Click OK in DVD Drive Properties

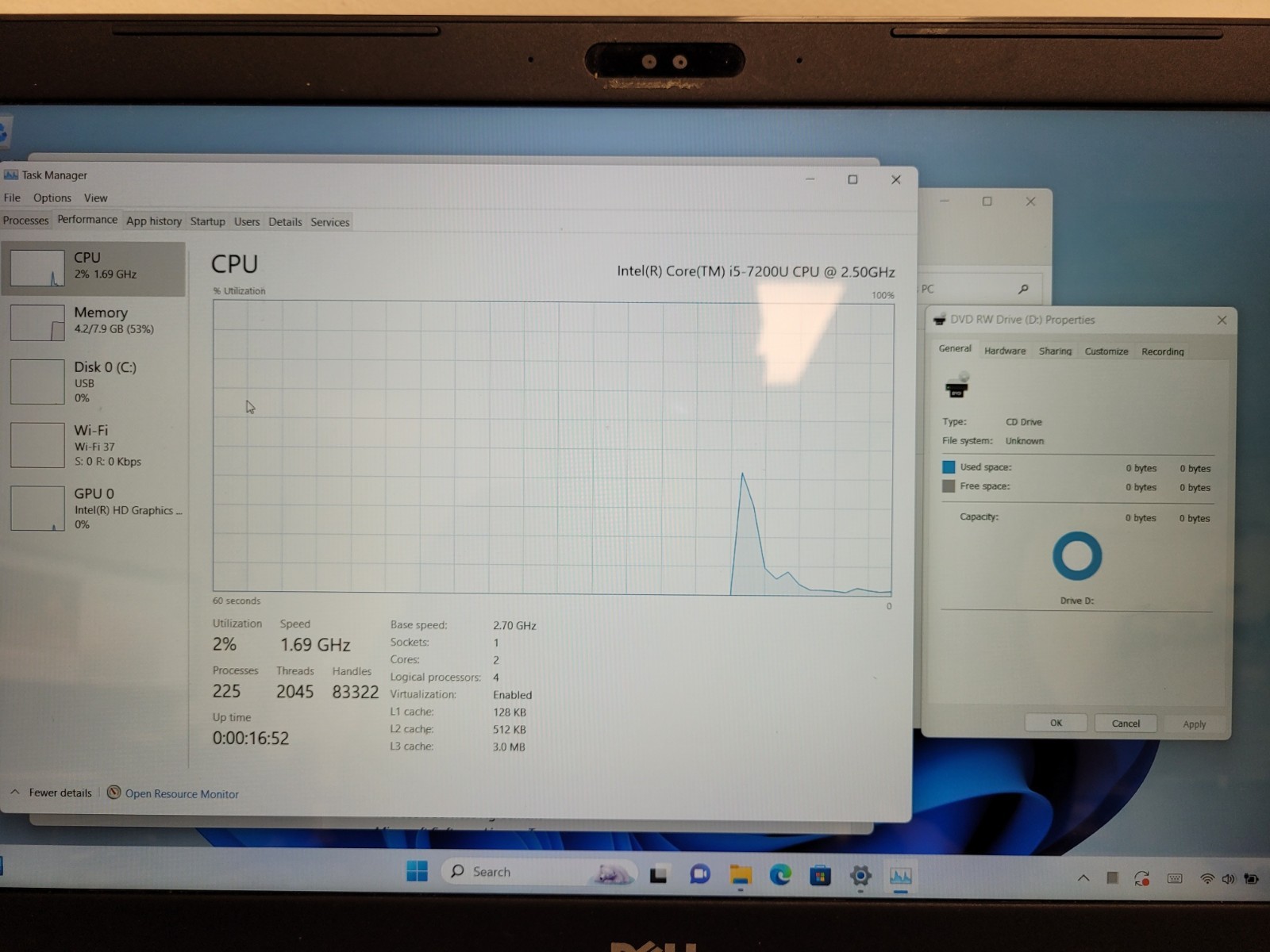[1056, 723]
